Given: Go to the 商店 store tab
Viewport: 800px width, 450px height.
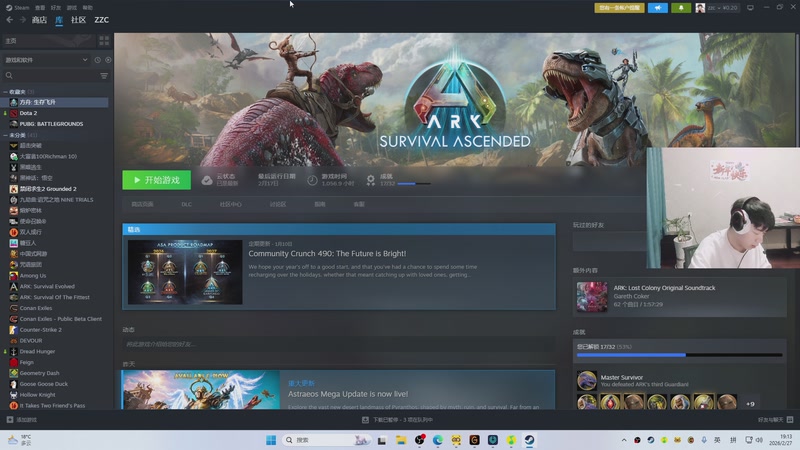Looking at the screenshot, I should 39,20.
